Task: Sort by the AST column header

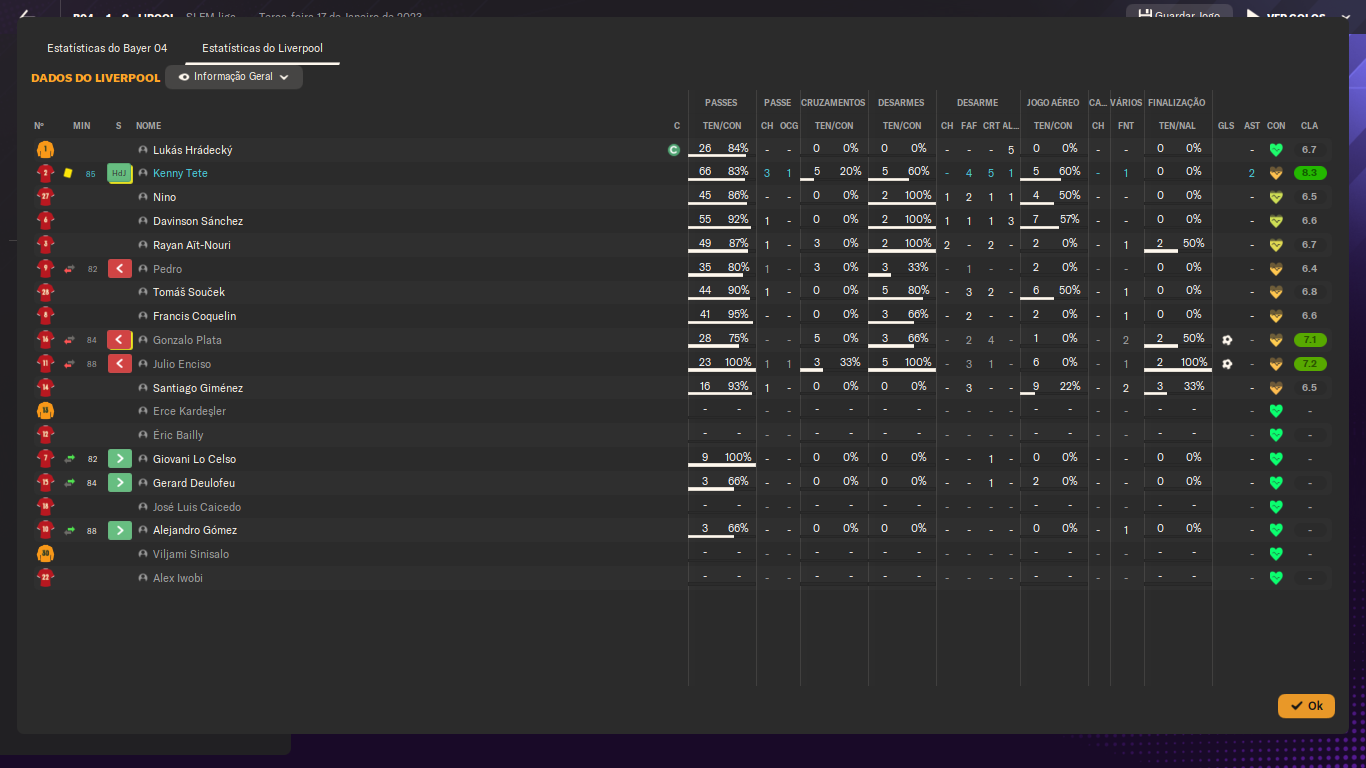Action: [x=1252, y=126]
